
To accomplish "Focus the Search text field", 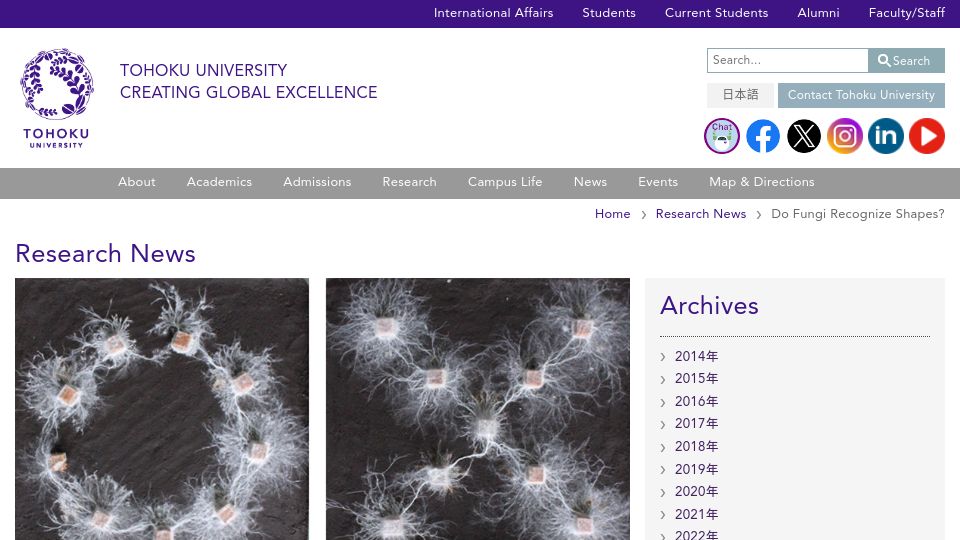I will [787, 61].
